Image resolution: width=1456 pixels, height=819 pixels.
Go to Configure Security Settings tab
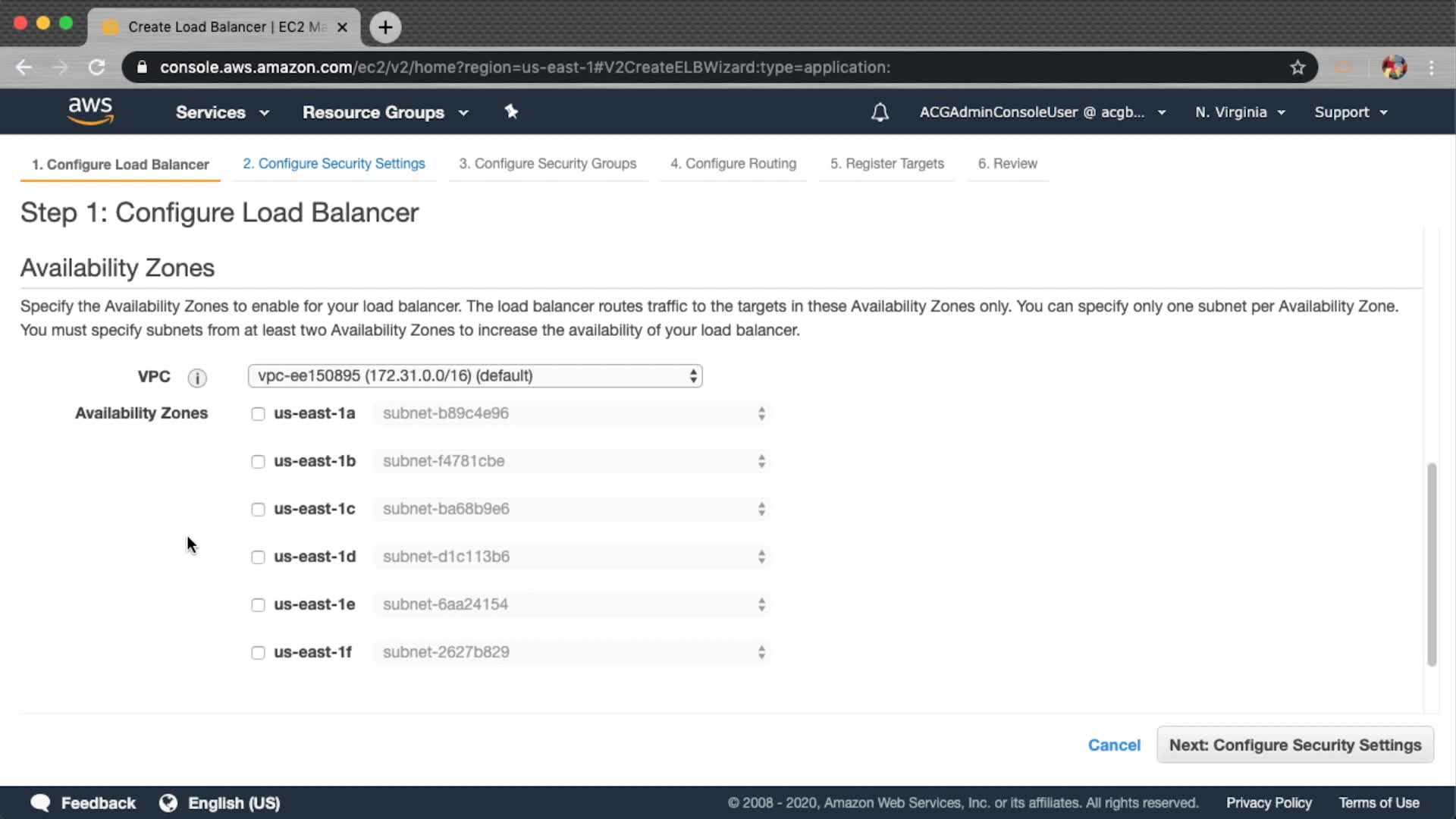coord(334,164)
